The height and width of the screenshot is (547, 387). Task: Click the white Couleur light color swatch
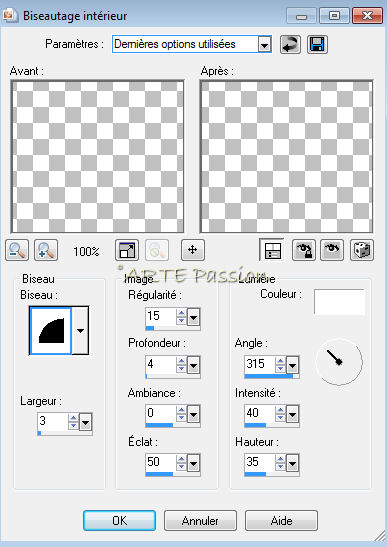pos(340,302)
